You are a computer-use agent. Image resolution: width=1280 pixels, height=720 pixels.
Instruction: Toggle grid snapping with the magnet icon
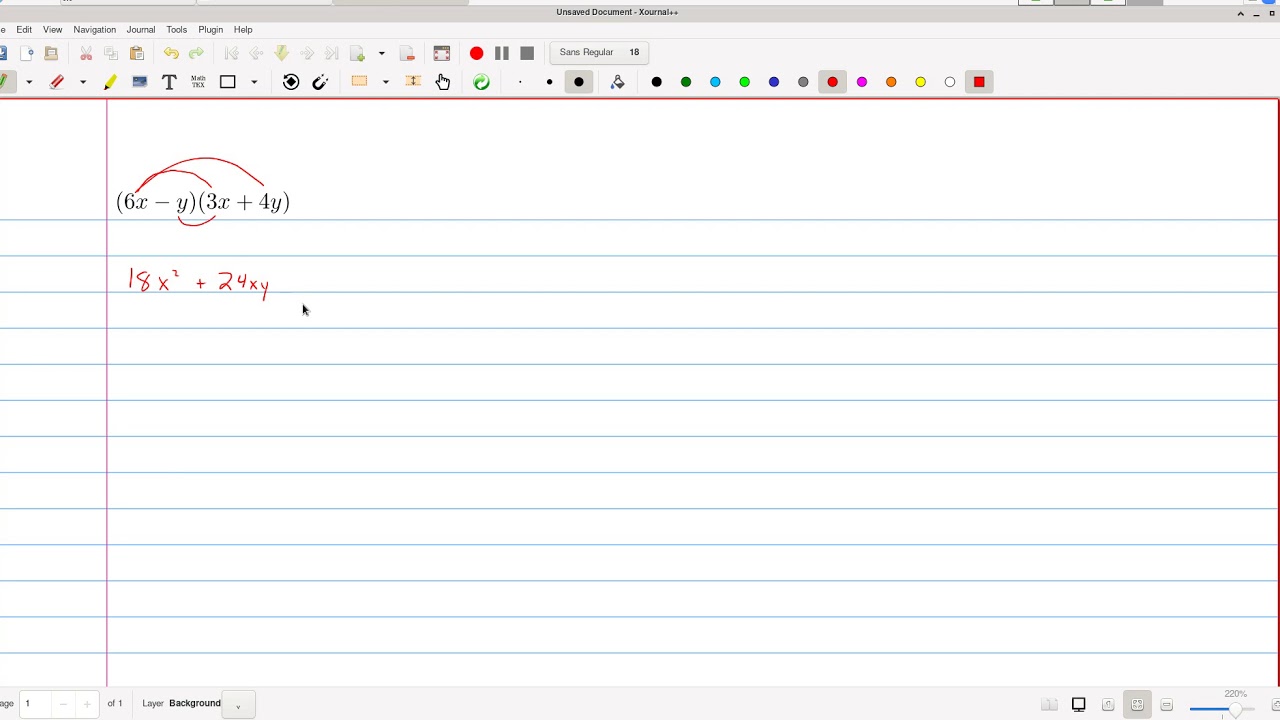(x=320, y=82)
